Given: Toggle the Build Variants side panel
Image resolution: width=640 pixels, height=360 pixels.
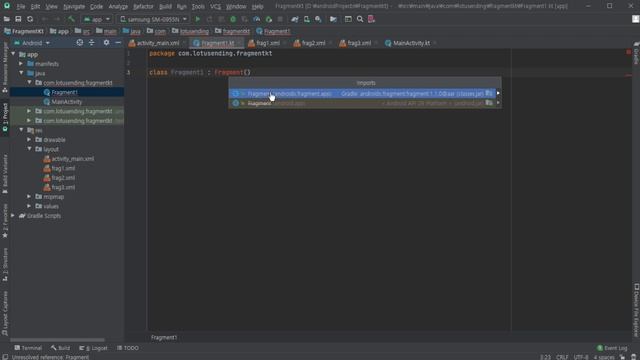Looking at the screenshot, I should (x=5, y=173).
